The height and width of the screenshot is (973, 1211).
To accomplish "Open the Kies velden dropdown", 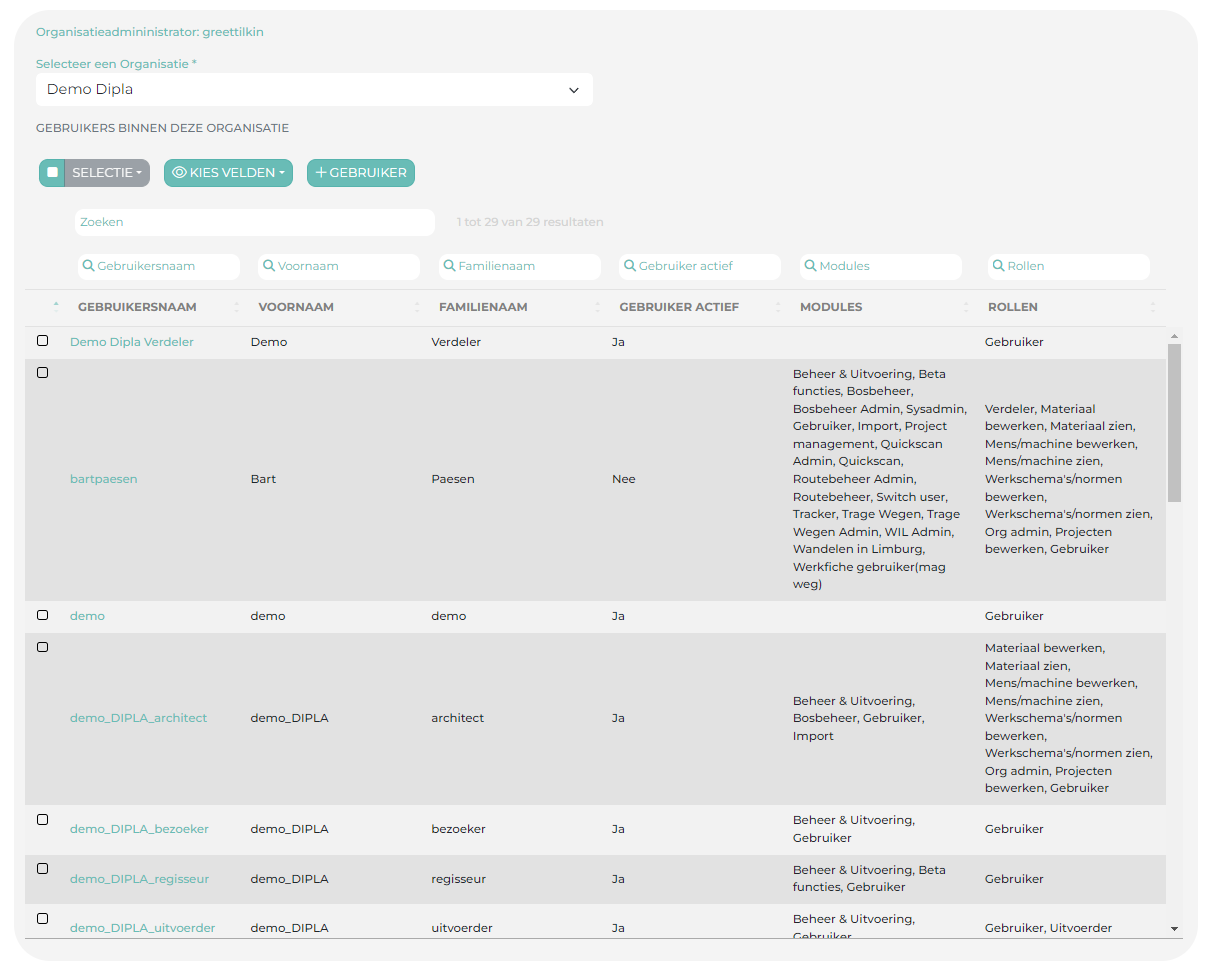I will click(228, 173).
